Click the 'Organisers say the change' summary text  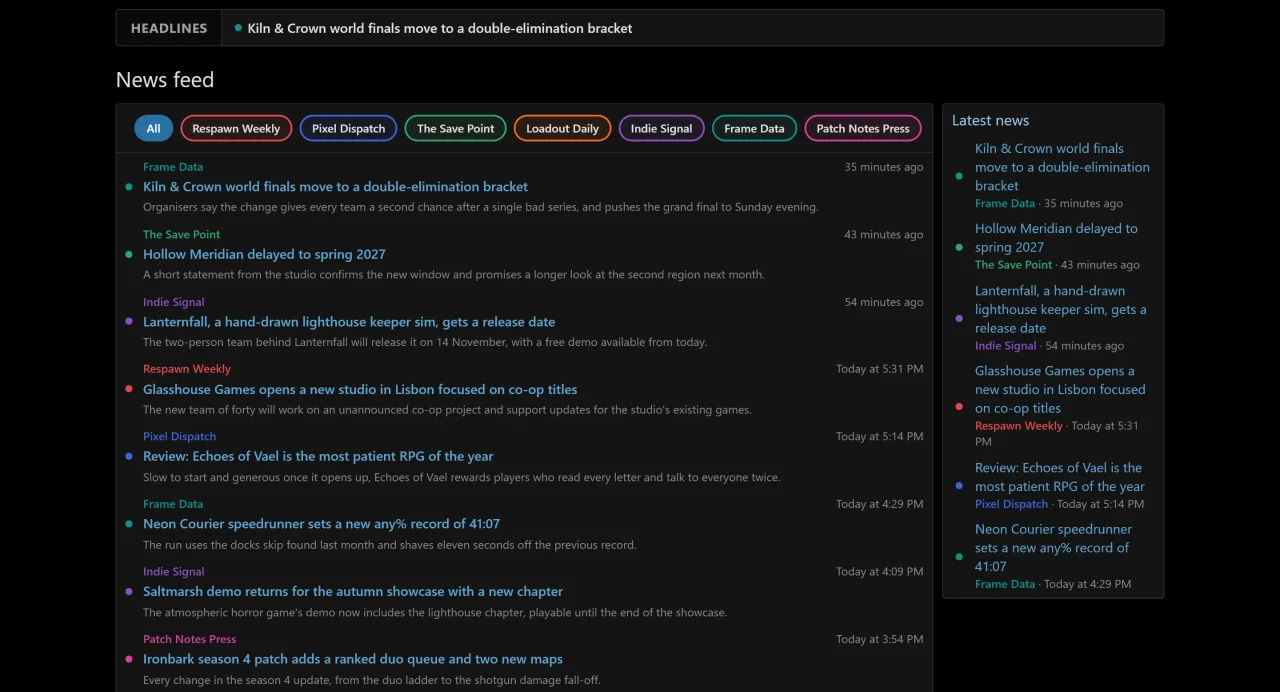[480, 207]
